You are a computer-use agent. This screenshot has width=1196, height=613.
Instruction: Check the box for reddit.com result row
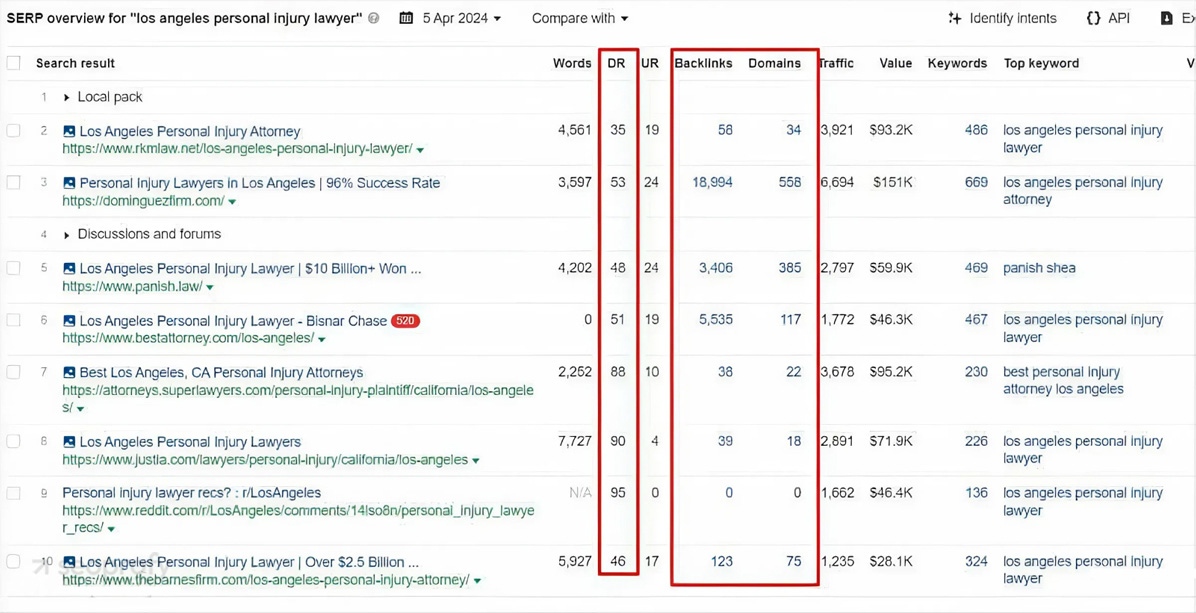[14, 493]
